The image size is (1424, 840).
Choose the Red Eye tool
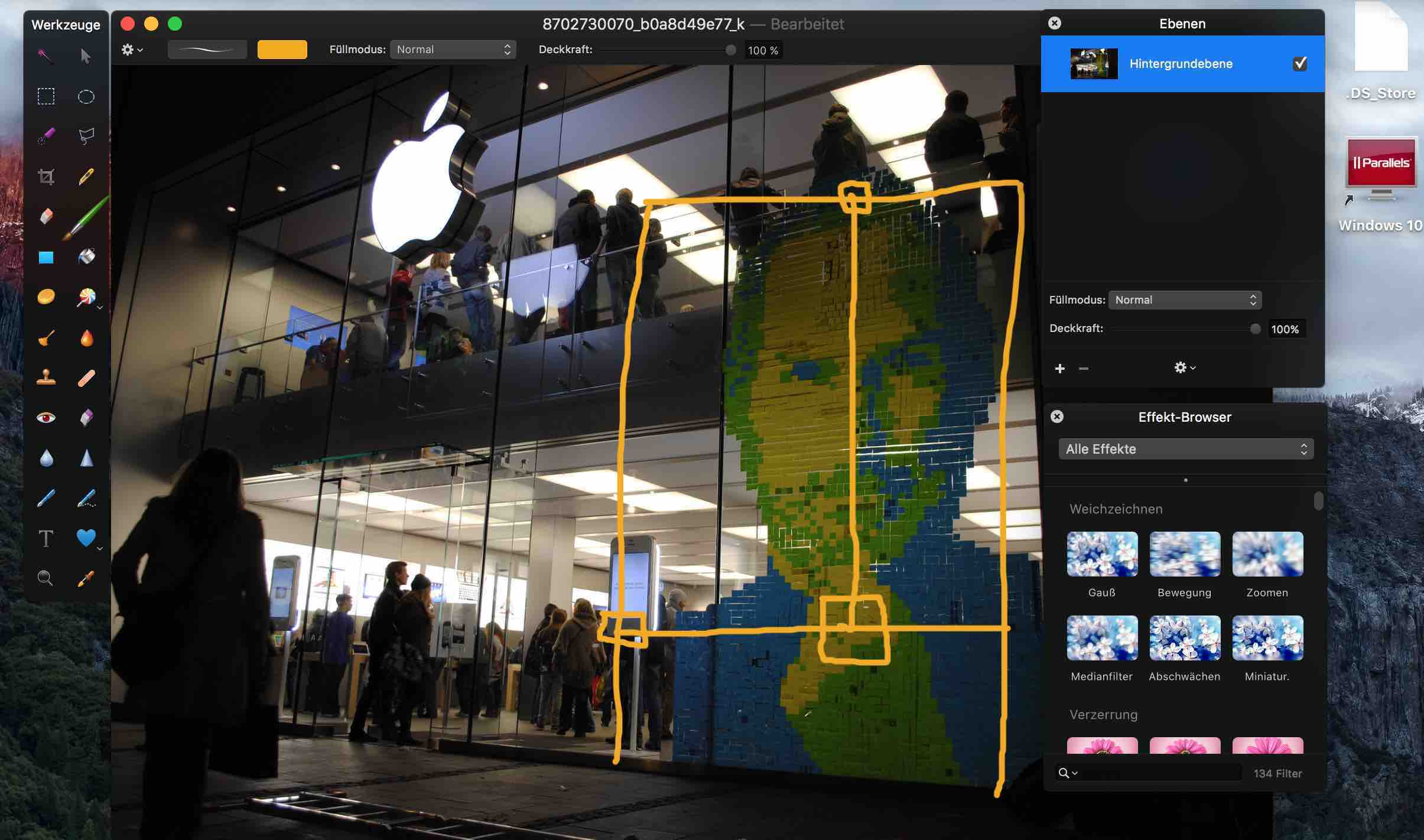pos(45,418)
